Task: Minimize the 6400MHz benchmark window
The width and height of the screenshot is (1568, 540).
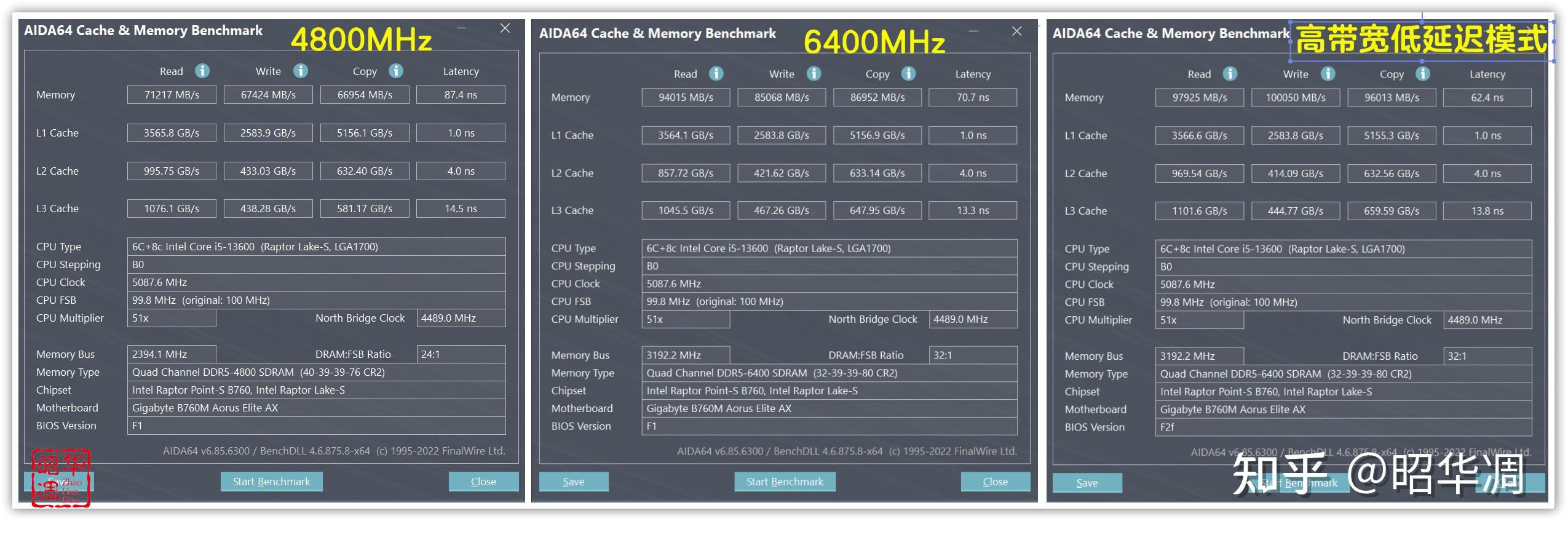Action: (973, 31)
